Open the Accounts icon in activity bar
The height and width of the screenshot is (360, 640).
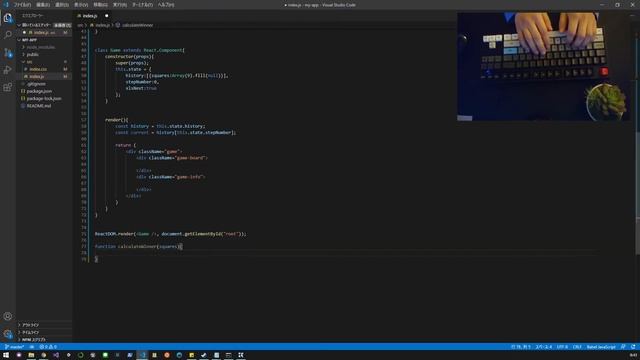(x=8, y=316)
